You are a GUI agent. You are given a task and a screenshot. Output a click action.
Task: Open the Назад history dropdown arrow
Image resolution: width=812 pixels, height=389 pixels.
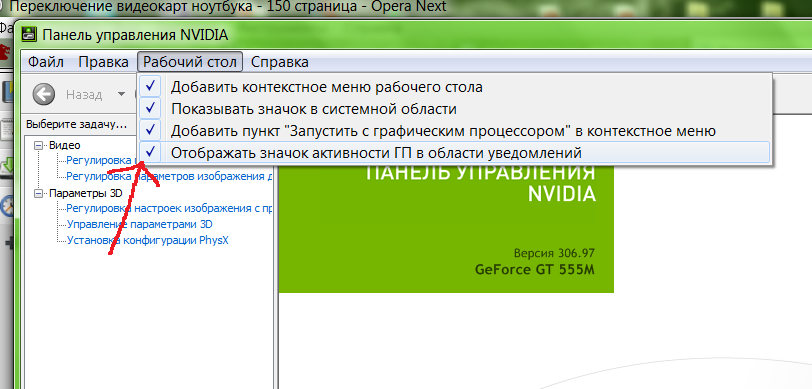[x=122, y=95]
